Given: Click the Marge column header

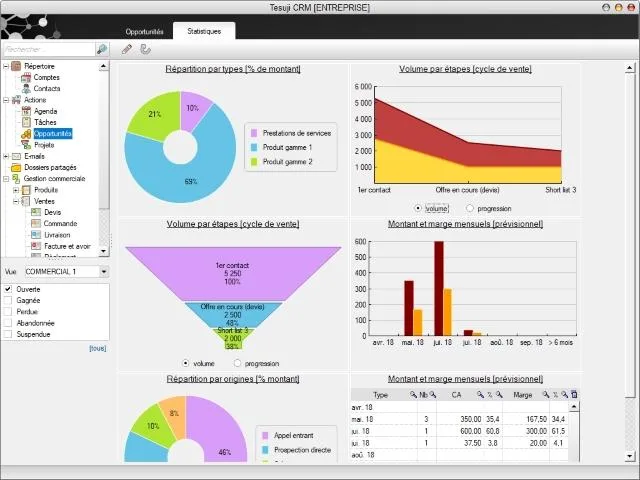Looking at the screenshot, I should (x=522, y=395).
